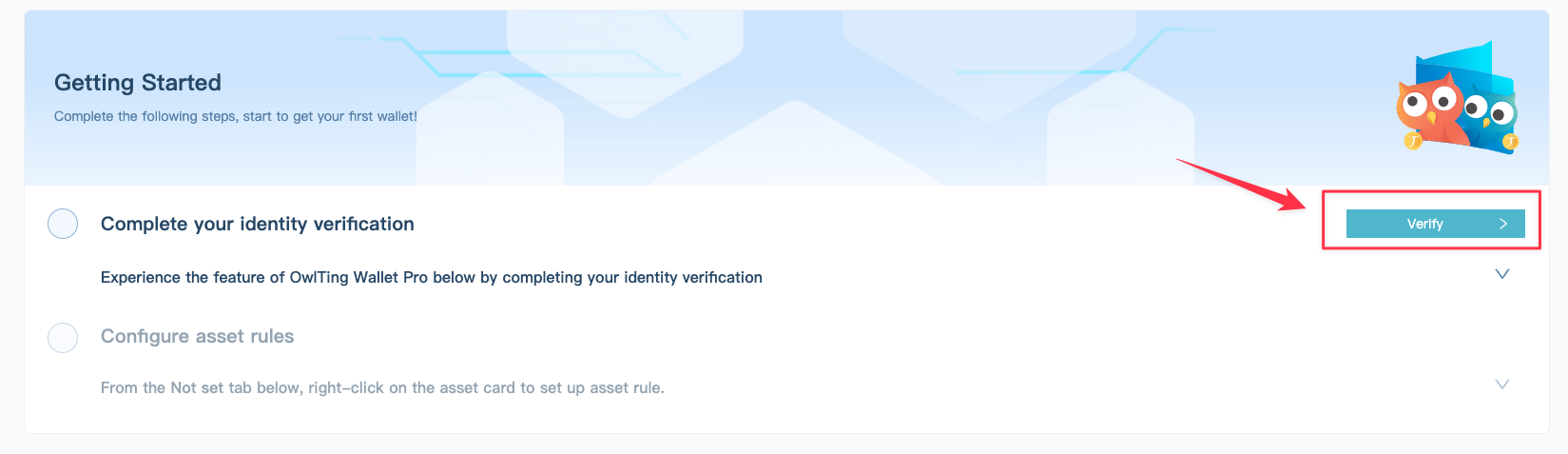Click the gold coin beside the orange owl
The image size is (1568, 454).
(1413, 142)
